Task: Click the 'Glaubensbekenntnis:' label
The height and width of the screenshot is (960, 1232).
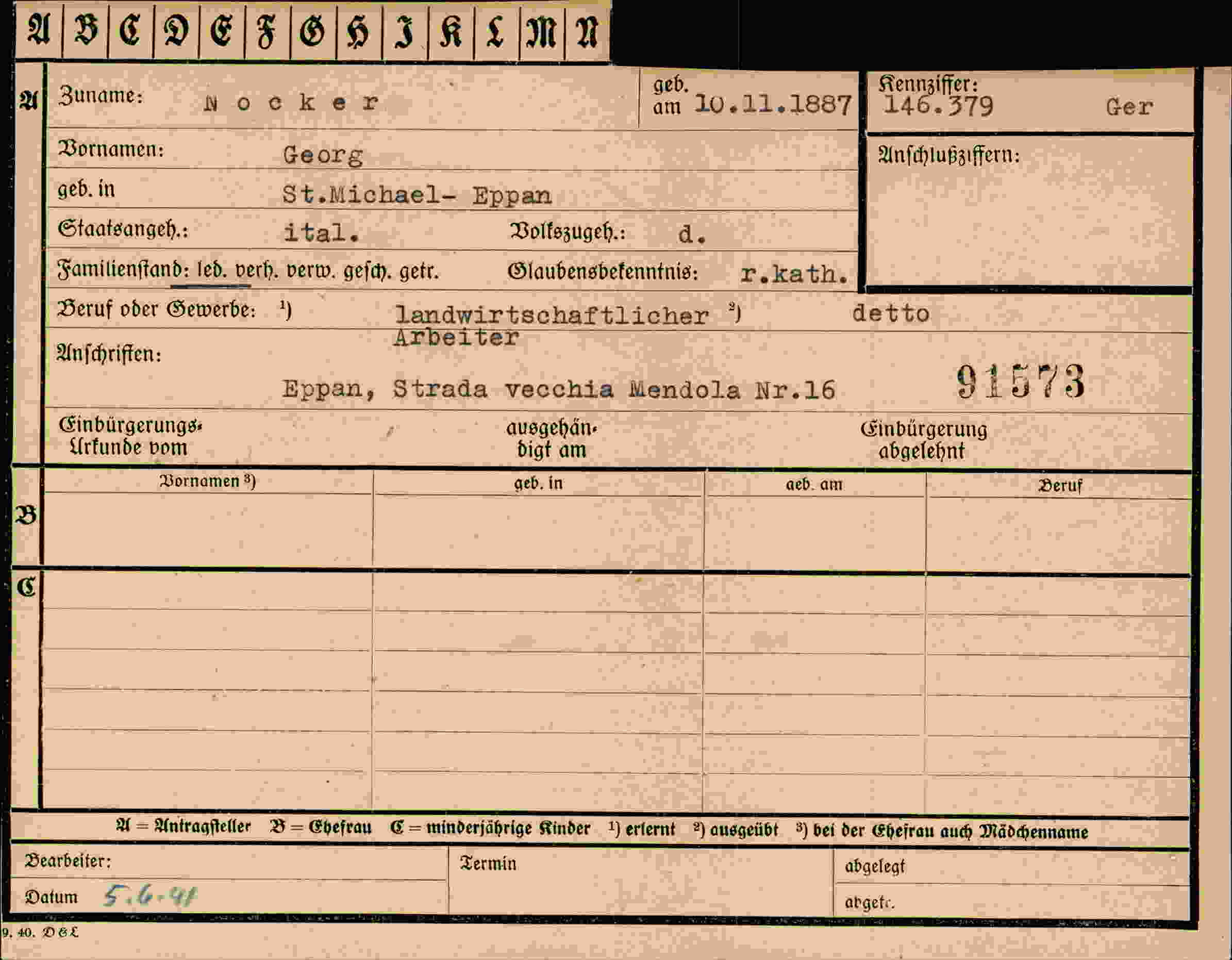Action: point(603,272)
